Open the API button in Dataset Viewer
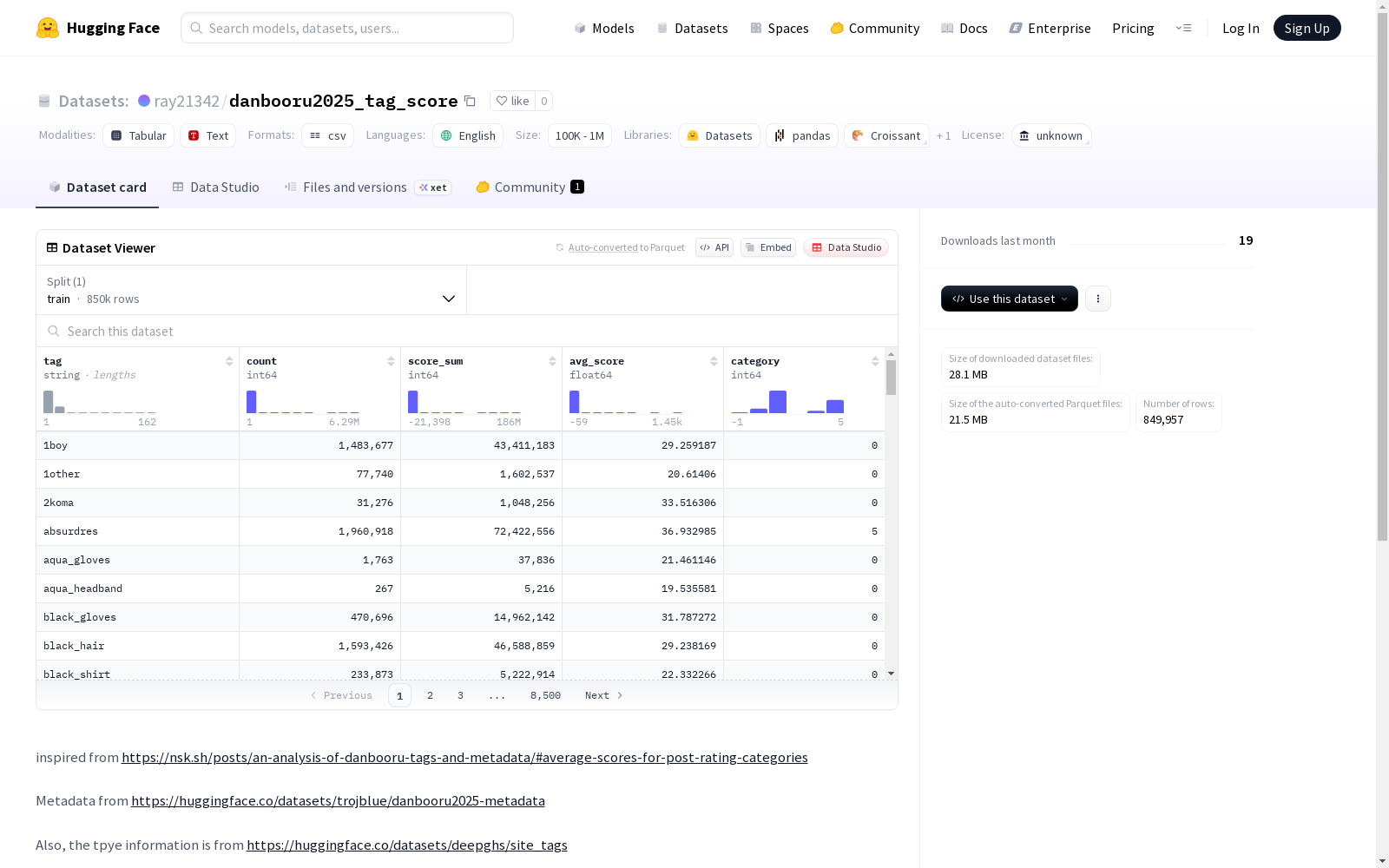Viewport: 1389px width, 868px height. tap(714, 247)
